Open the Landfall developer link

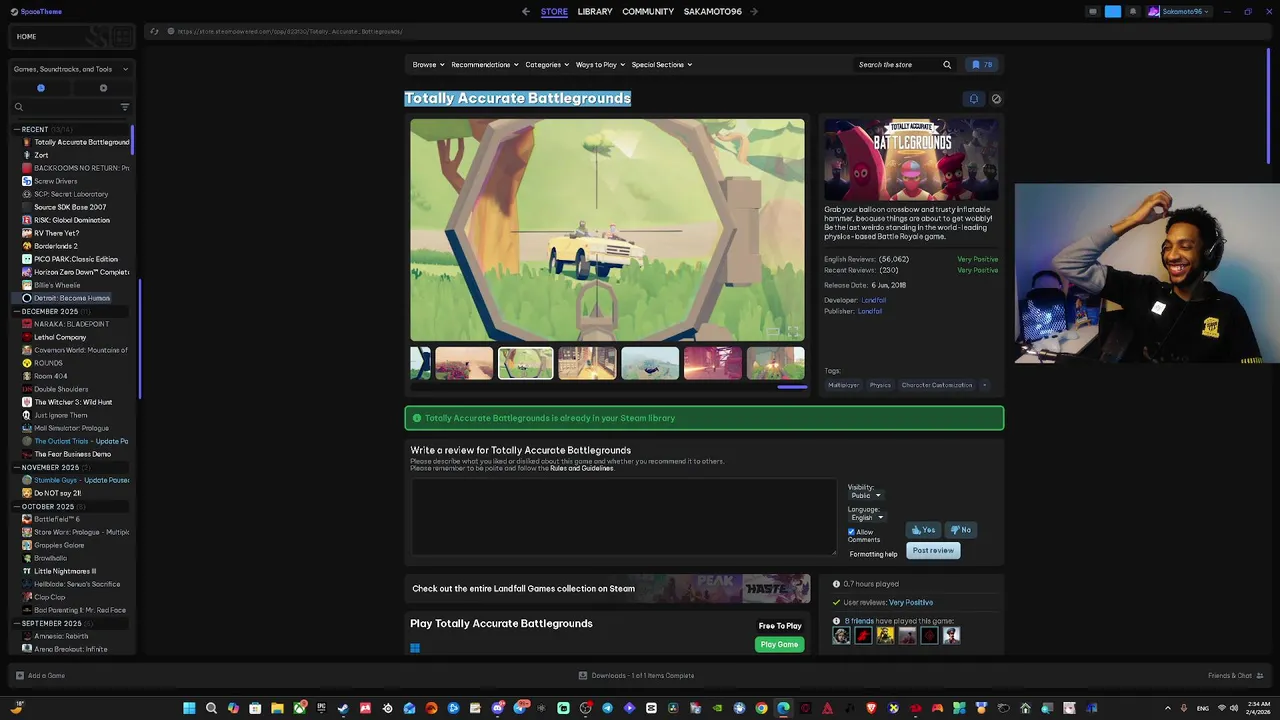tap(874, 300)
